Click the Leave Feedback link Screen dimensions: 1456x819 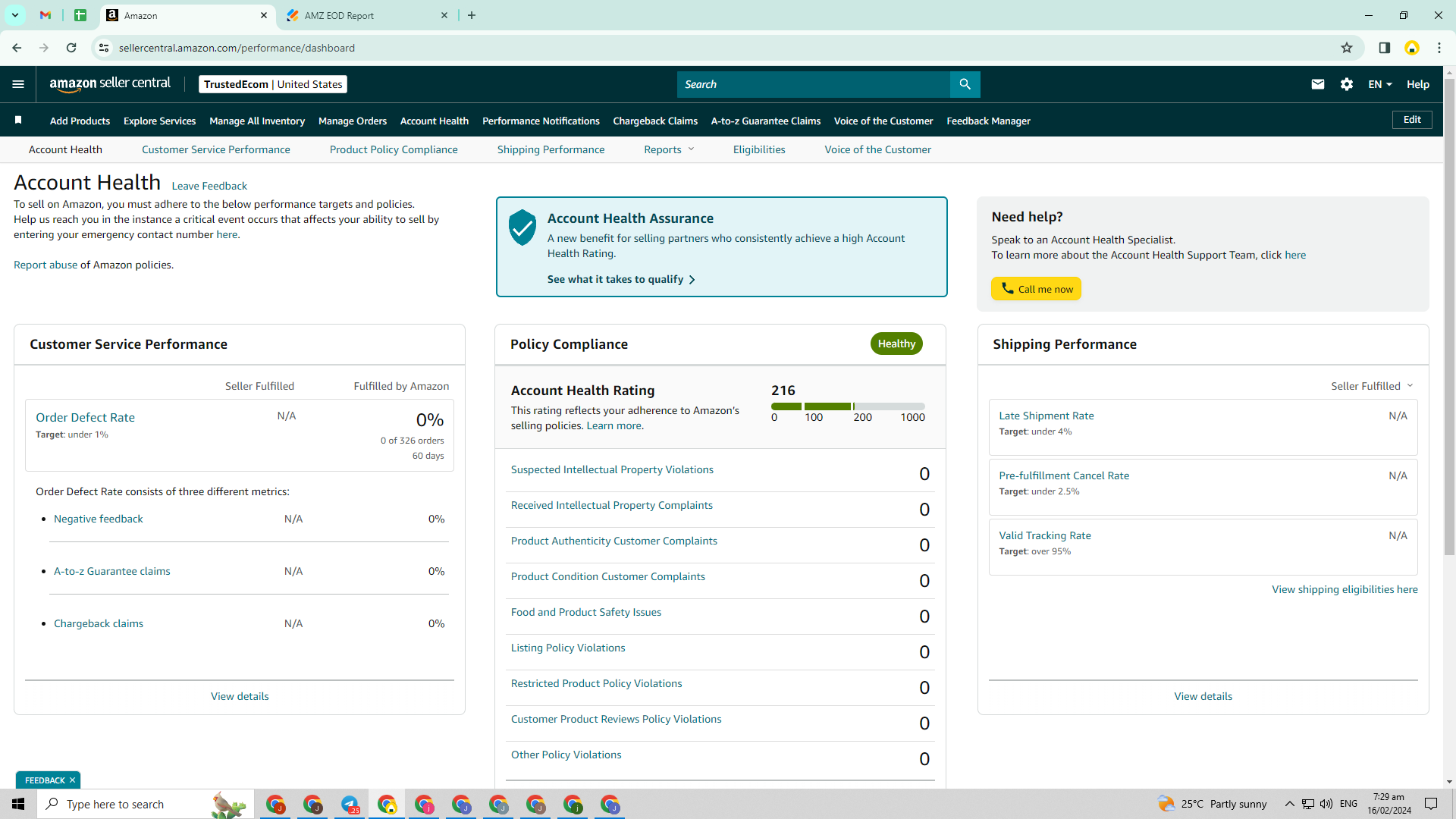[209, 186]
